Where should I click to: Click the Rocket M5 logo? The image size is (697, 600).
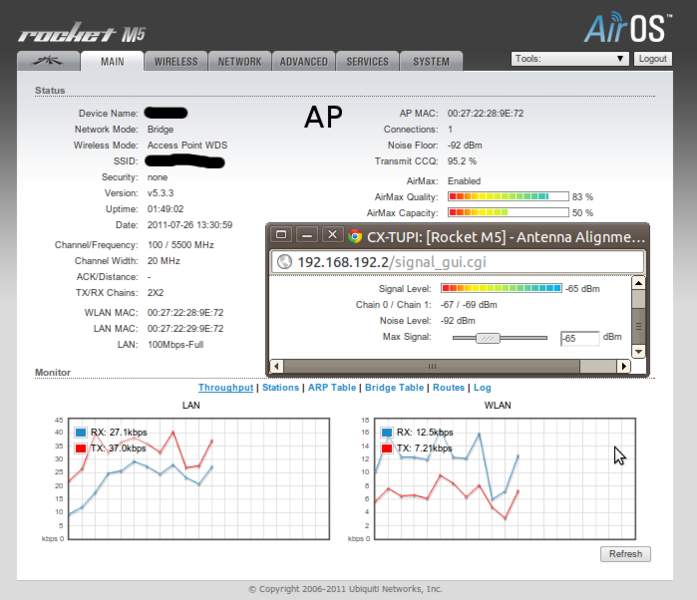tap(82, 33)
